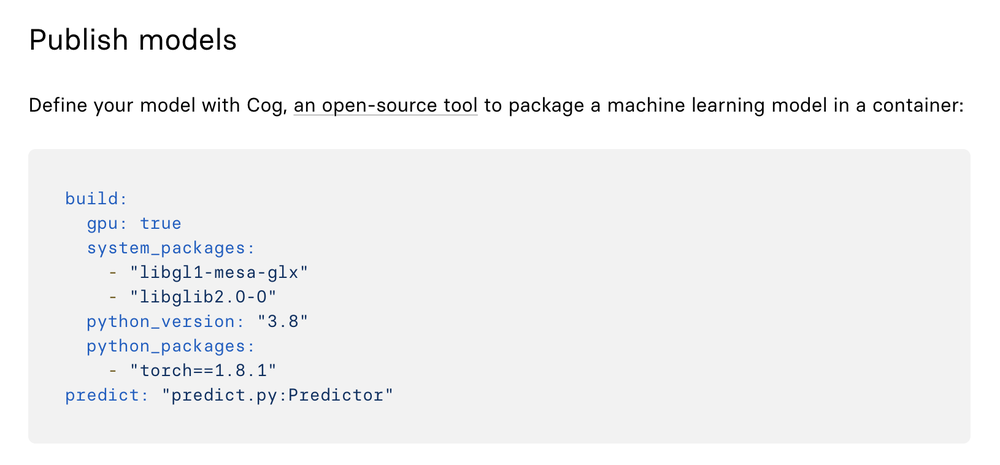Click the "python_version:" key
This screenshot has height=465, width=1000.
(x=166, y=321)
